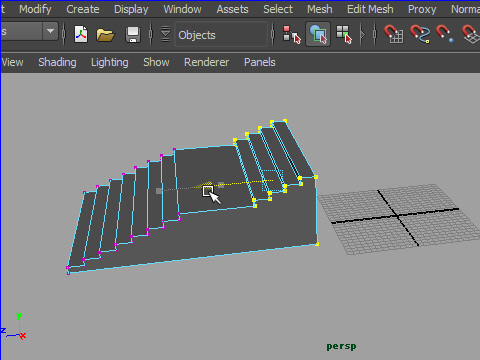The width and height of the screenshot is (480, 360).
Task: Click the persp camera label
Action: coord(341,347)
